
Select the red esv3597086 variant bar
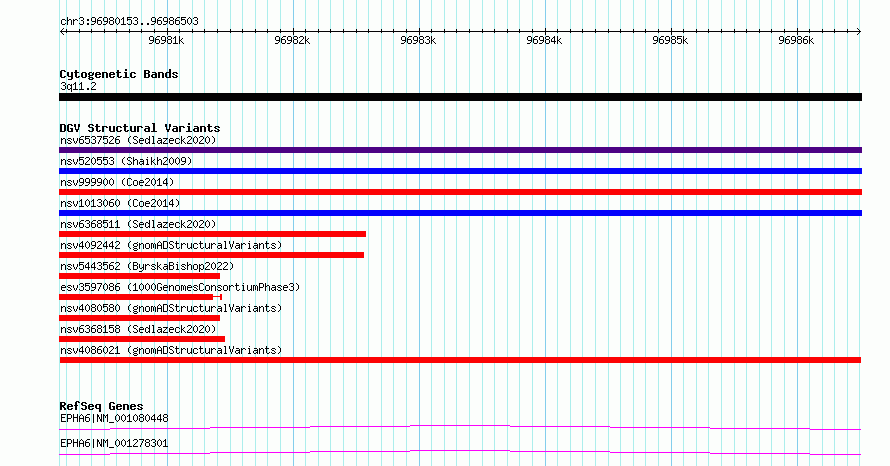(x=140, y=297)
